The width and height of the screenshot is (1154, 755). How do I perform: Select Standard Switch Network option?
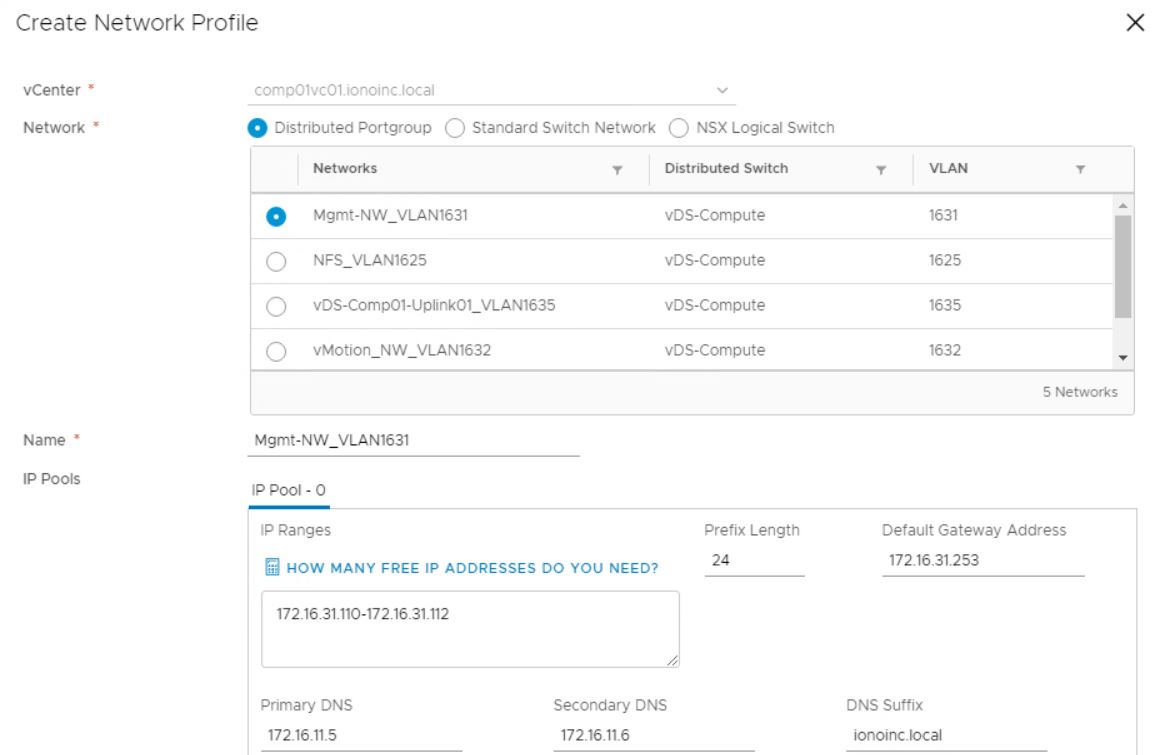pyautogui.click(x=453, y=128)
